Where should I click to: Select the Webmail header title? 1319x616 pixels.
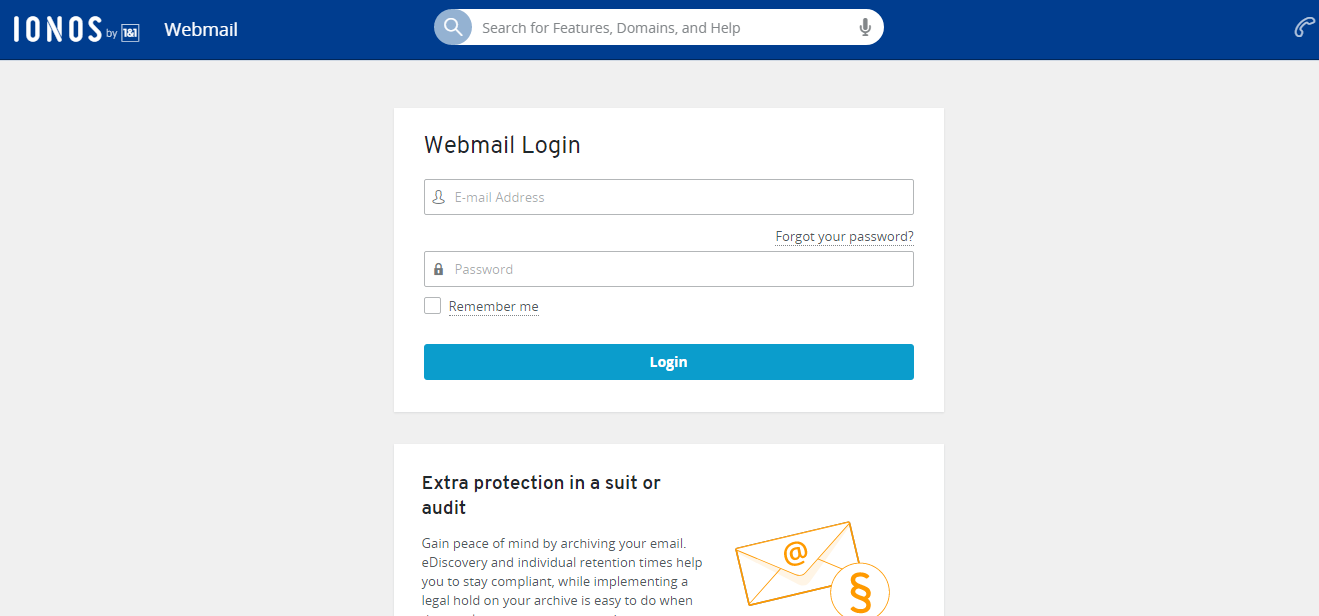(x=201, y=29)
